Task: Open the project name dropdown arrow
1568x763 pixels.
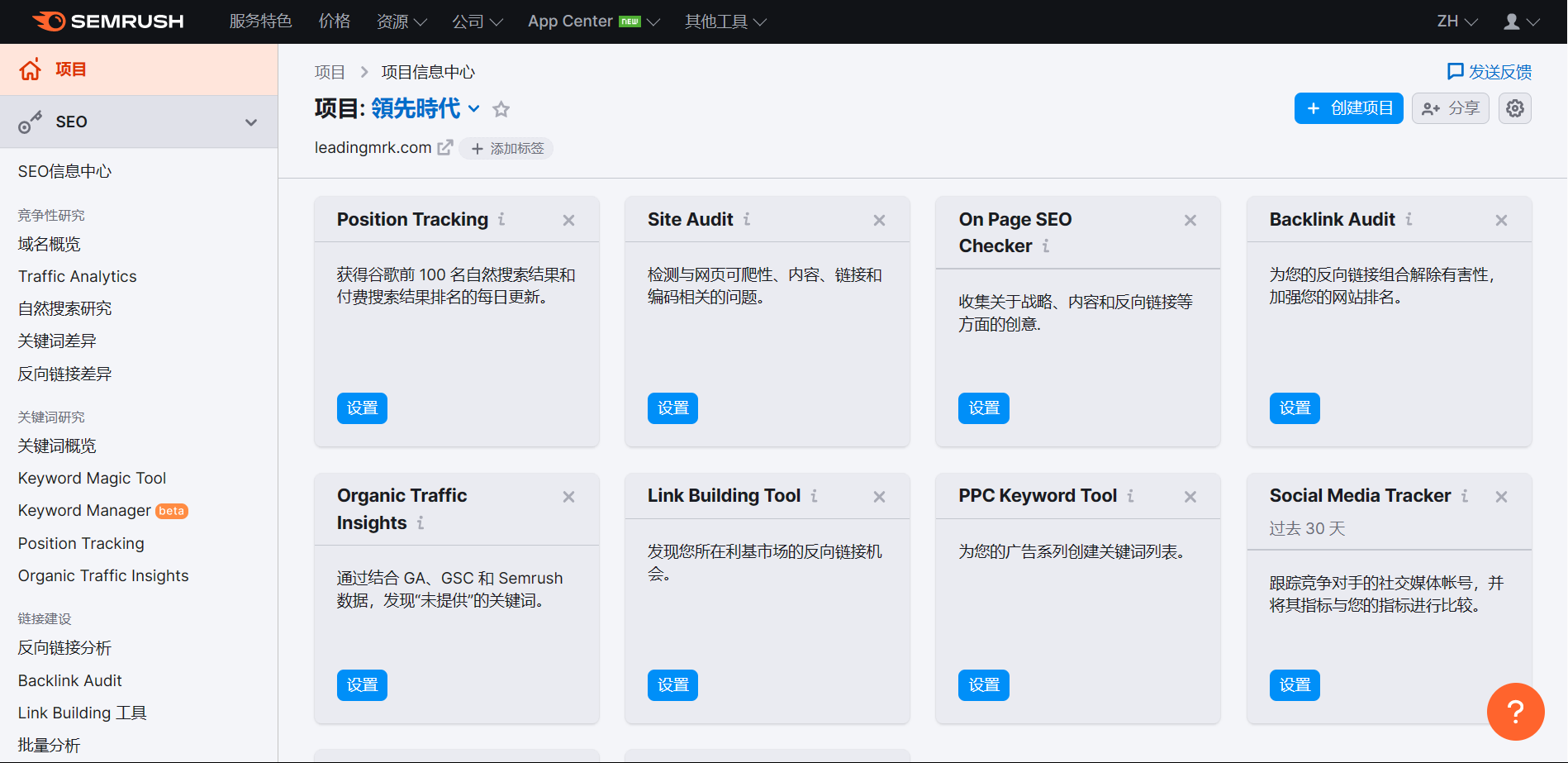Action: coord(474,108)
